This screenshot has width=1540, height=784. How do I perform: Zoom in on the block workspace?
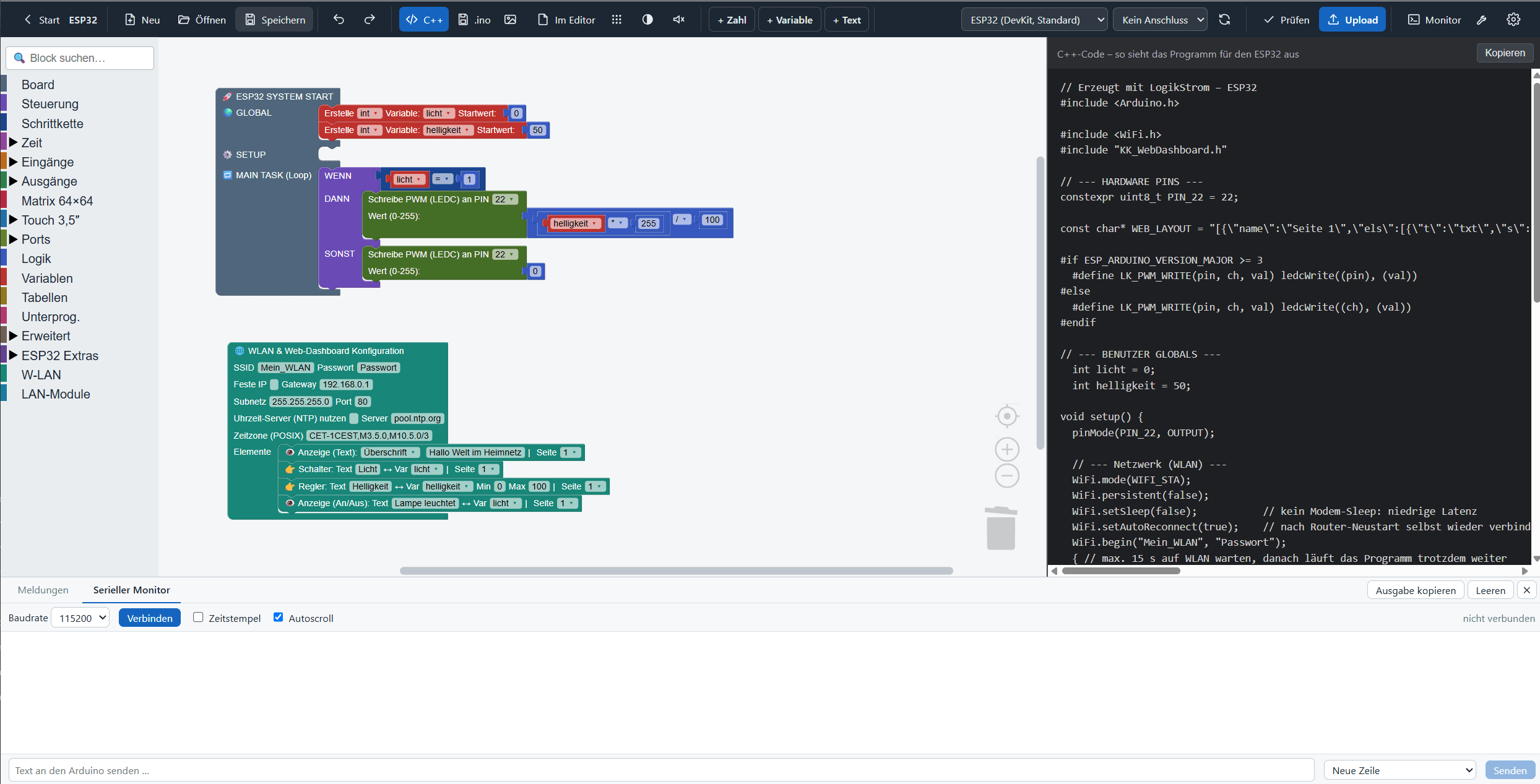tap(1007, 449)
